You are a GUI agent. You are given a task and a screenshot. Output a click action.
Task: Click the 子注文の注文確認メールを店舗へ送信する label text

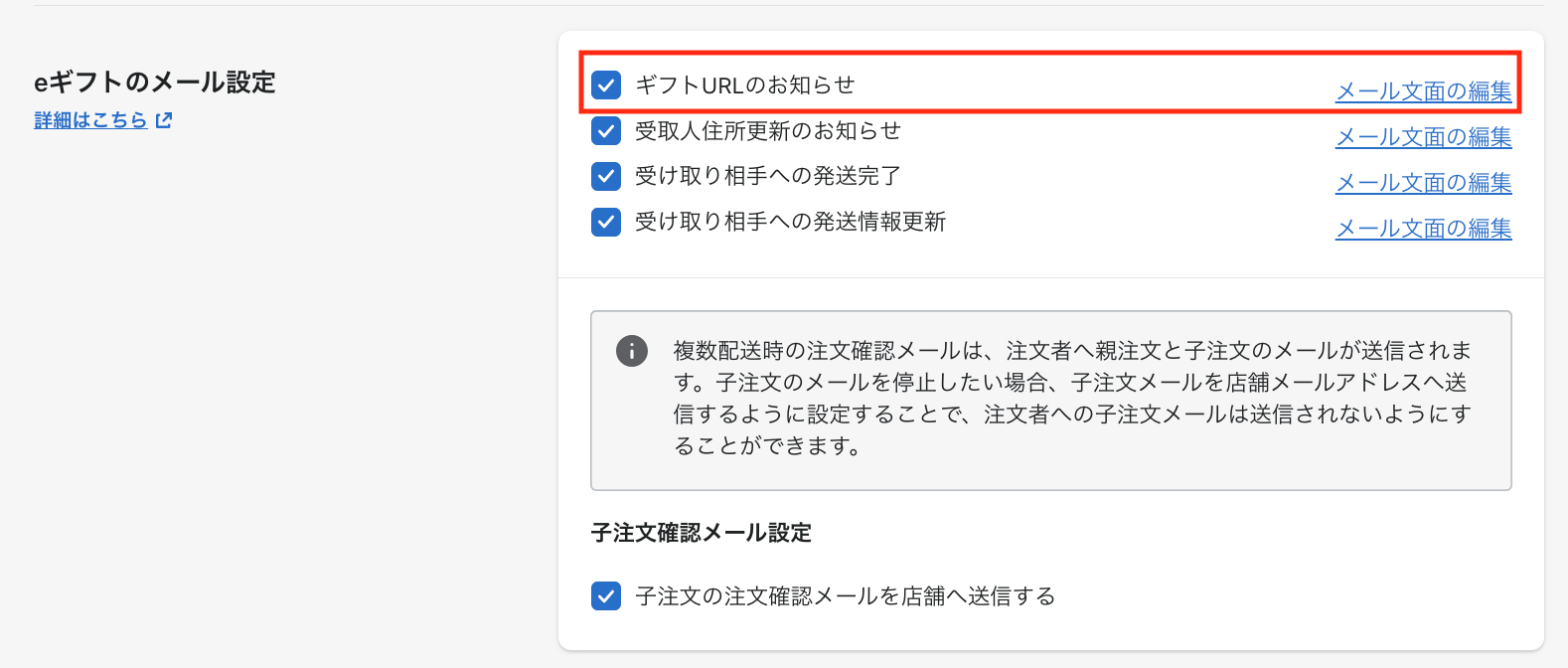tap(845, 596)
